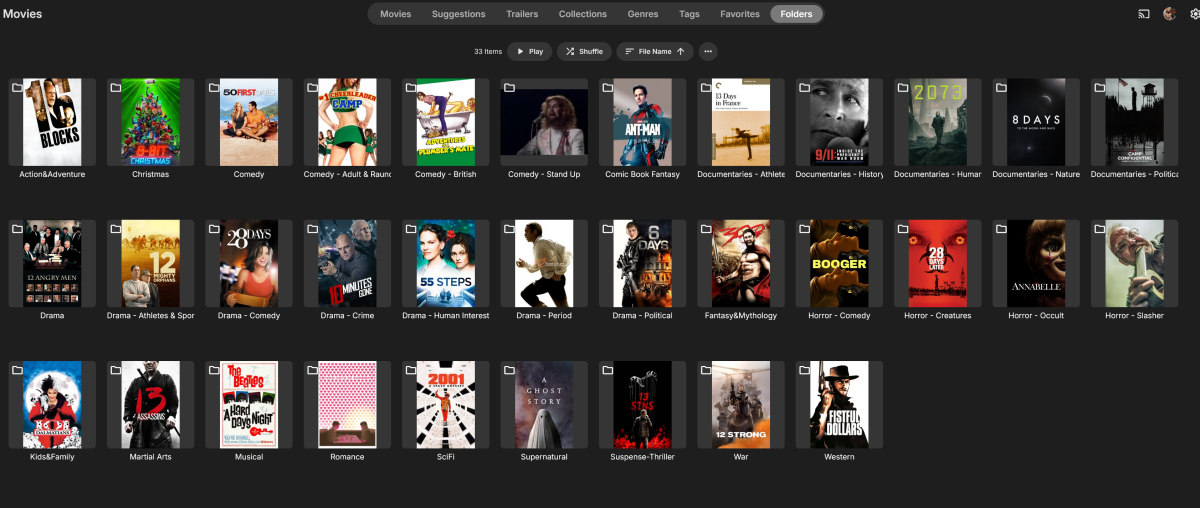
Task: Open the Booger Horror - Comedy poster
Action: [x=840, y=263]
